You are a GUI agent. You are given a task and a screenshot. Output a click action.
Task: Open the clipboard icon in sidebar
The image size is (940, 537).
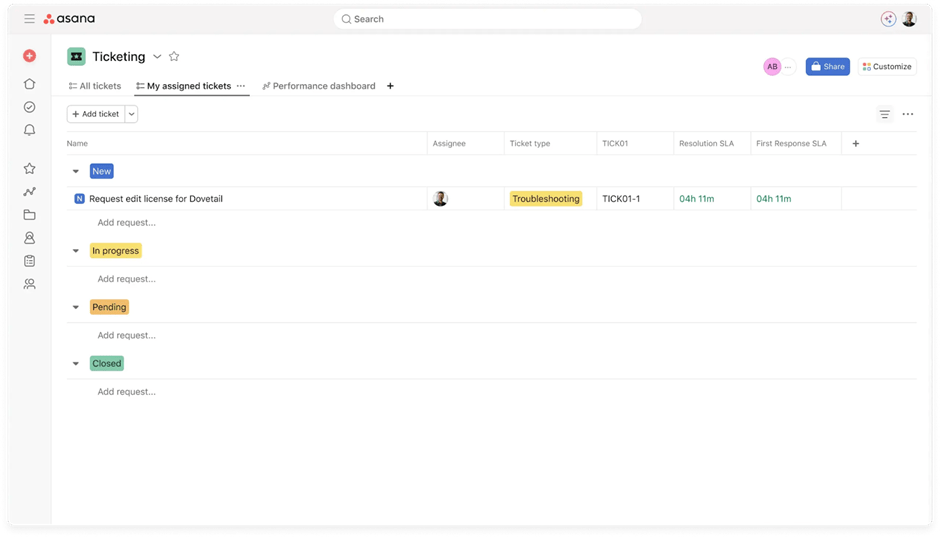[29, 261]
